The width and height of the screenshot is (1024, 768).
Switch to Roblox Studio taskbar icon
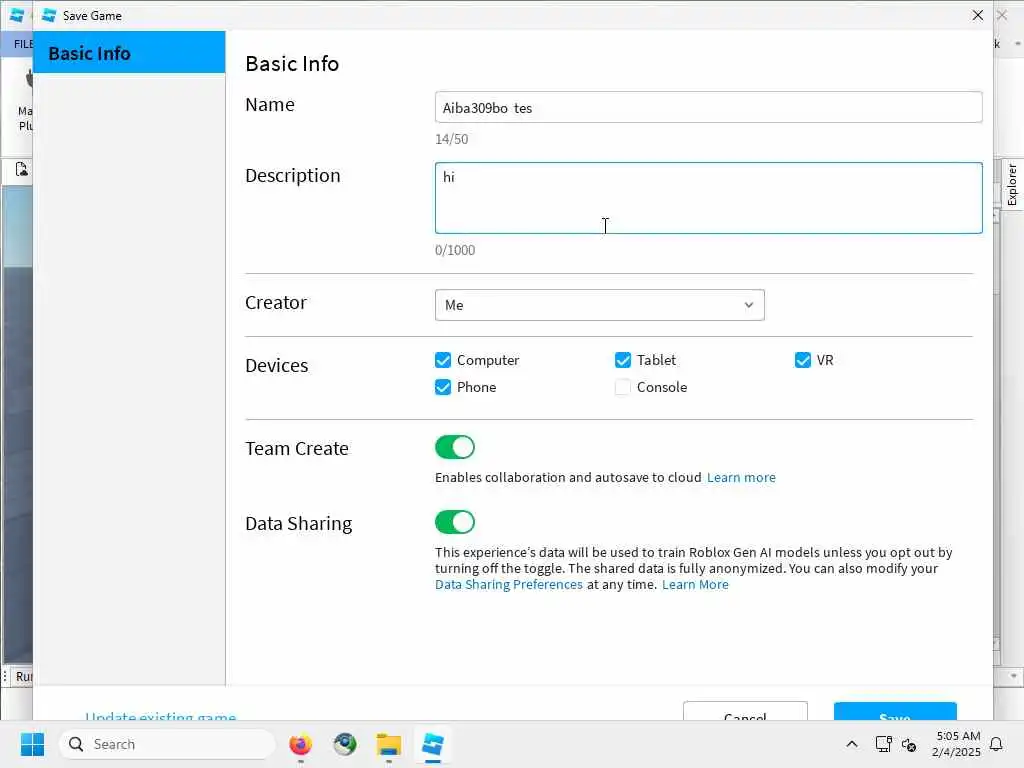coord(433,744)
